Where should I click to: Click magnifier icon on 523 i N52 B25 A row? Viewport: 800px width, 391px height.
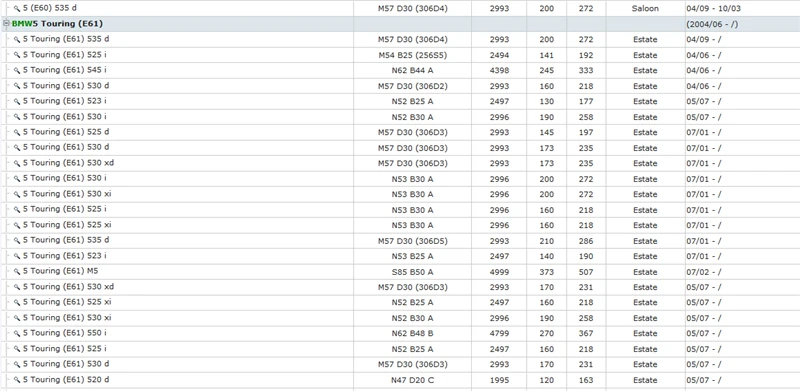(17, 102)
